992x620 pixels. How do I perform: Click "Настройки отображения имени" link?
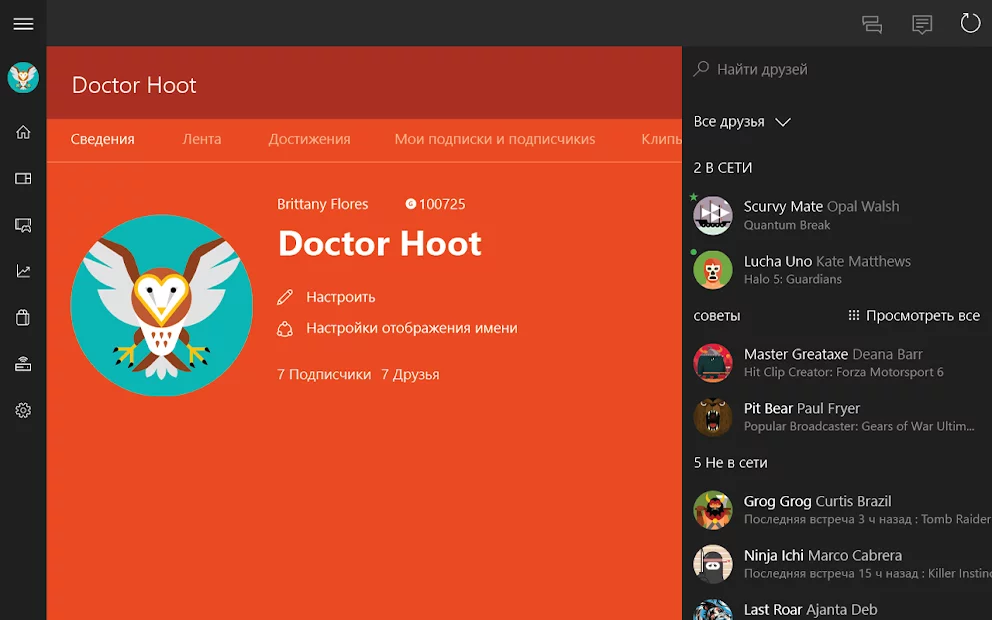411,328
